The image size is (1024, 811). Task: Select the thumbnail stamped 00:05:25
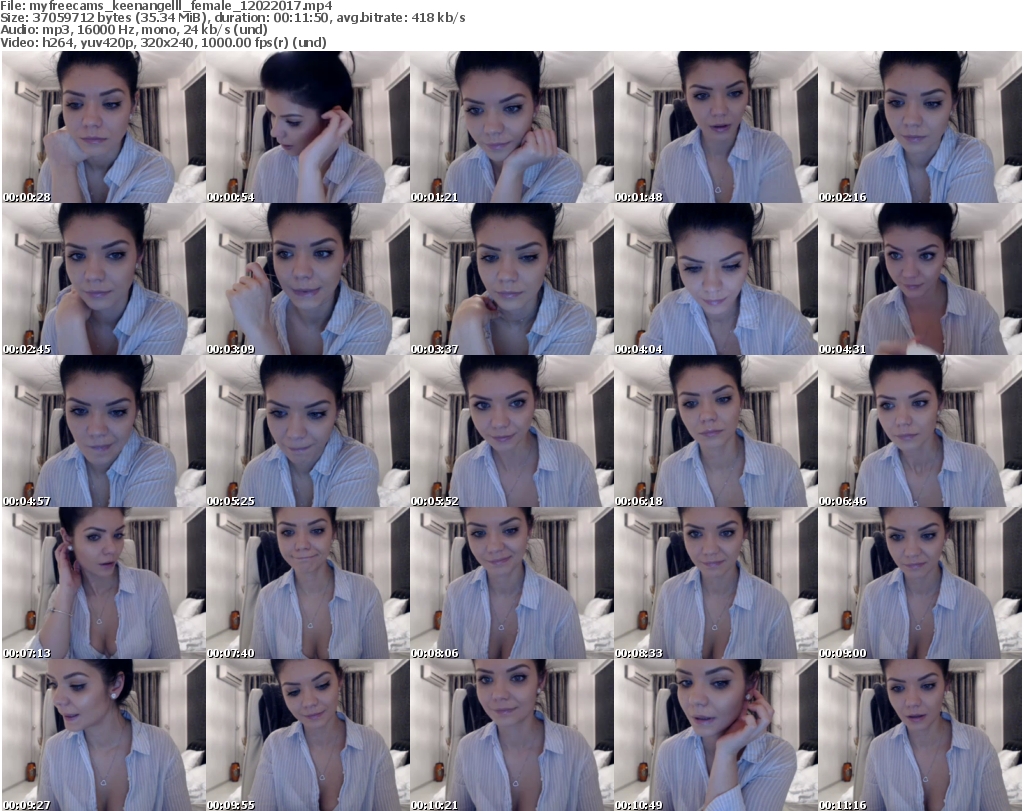coord(308,432)
